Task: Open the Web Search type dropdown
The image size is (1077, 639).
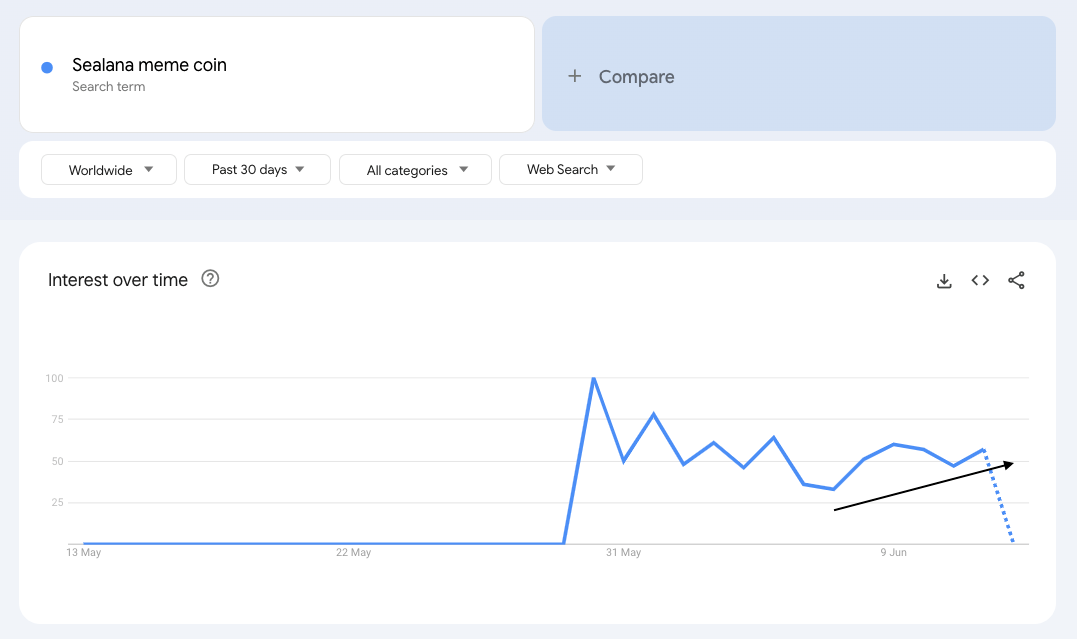Action: [x=570, y=170]
